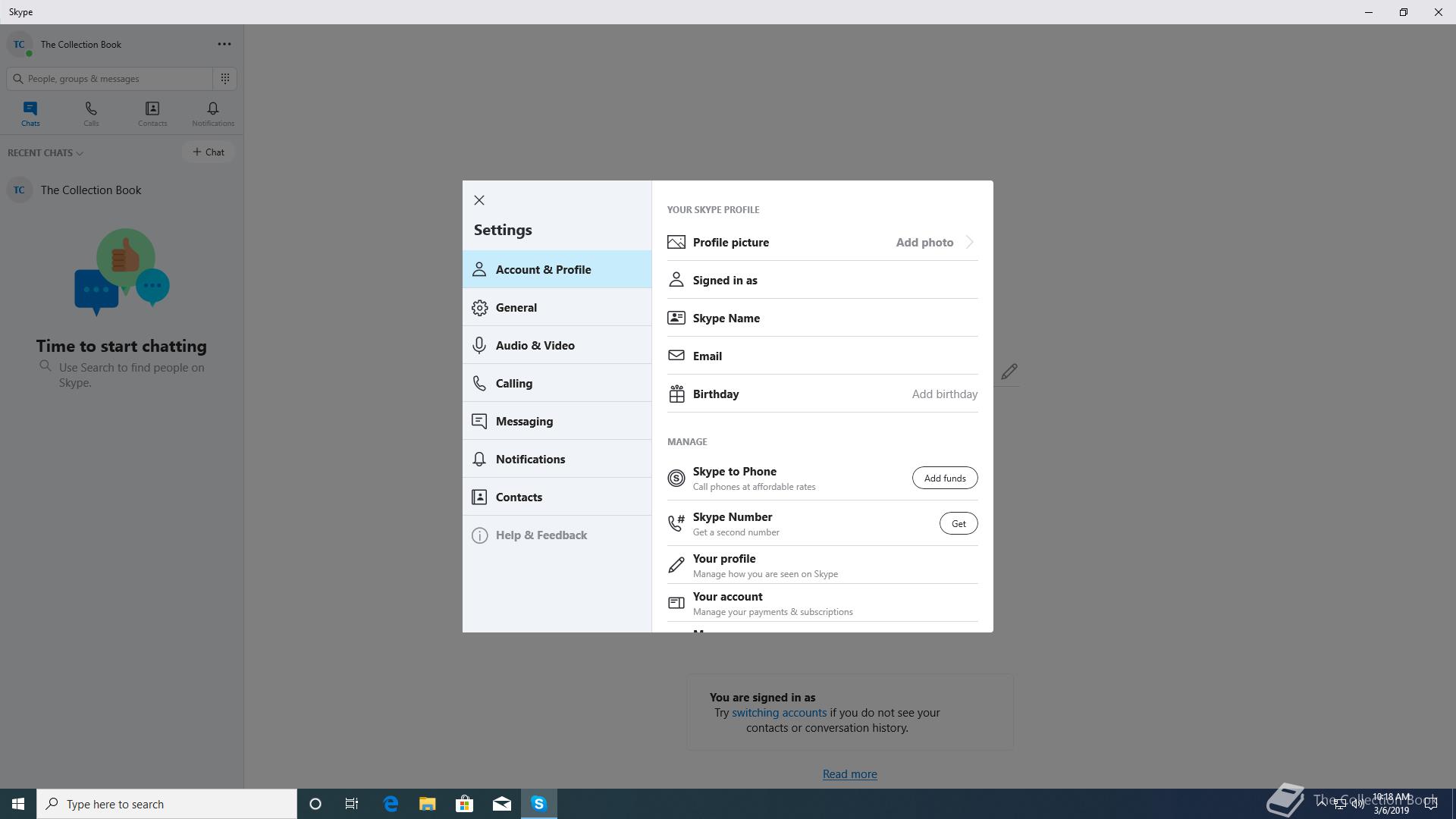Start a new chat with + Chat
Viewport: 1456px width, 819px height.
[209, 152]
